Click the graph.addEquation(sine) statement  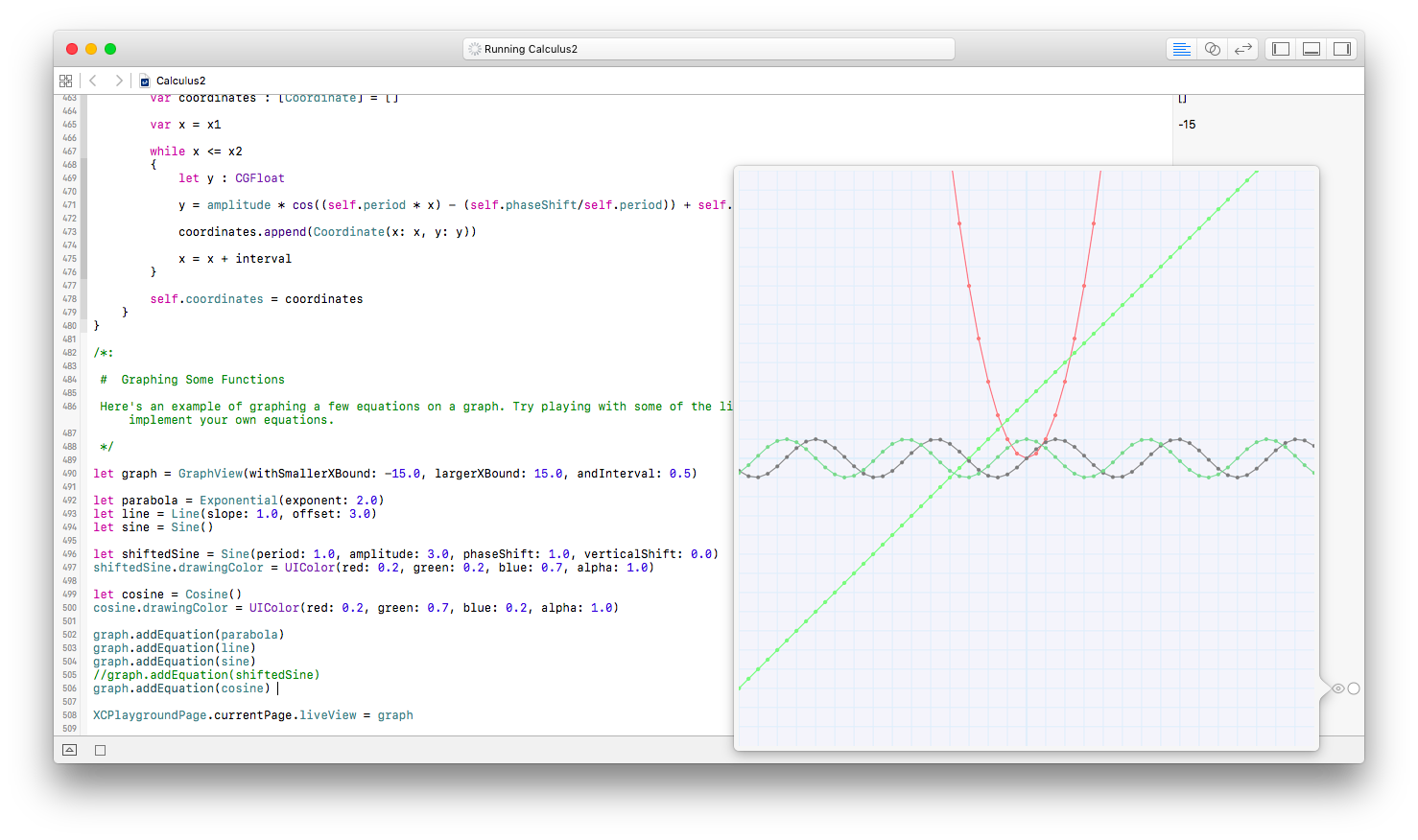pyautogui.click(x=175, y=662)
